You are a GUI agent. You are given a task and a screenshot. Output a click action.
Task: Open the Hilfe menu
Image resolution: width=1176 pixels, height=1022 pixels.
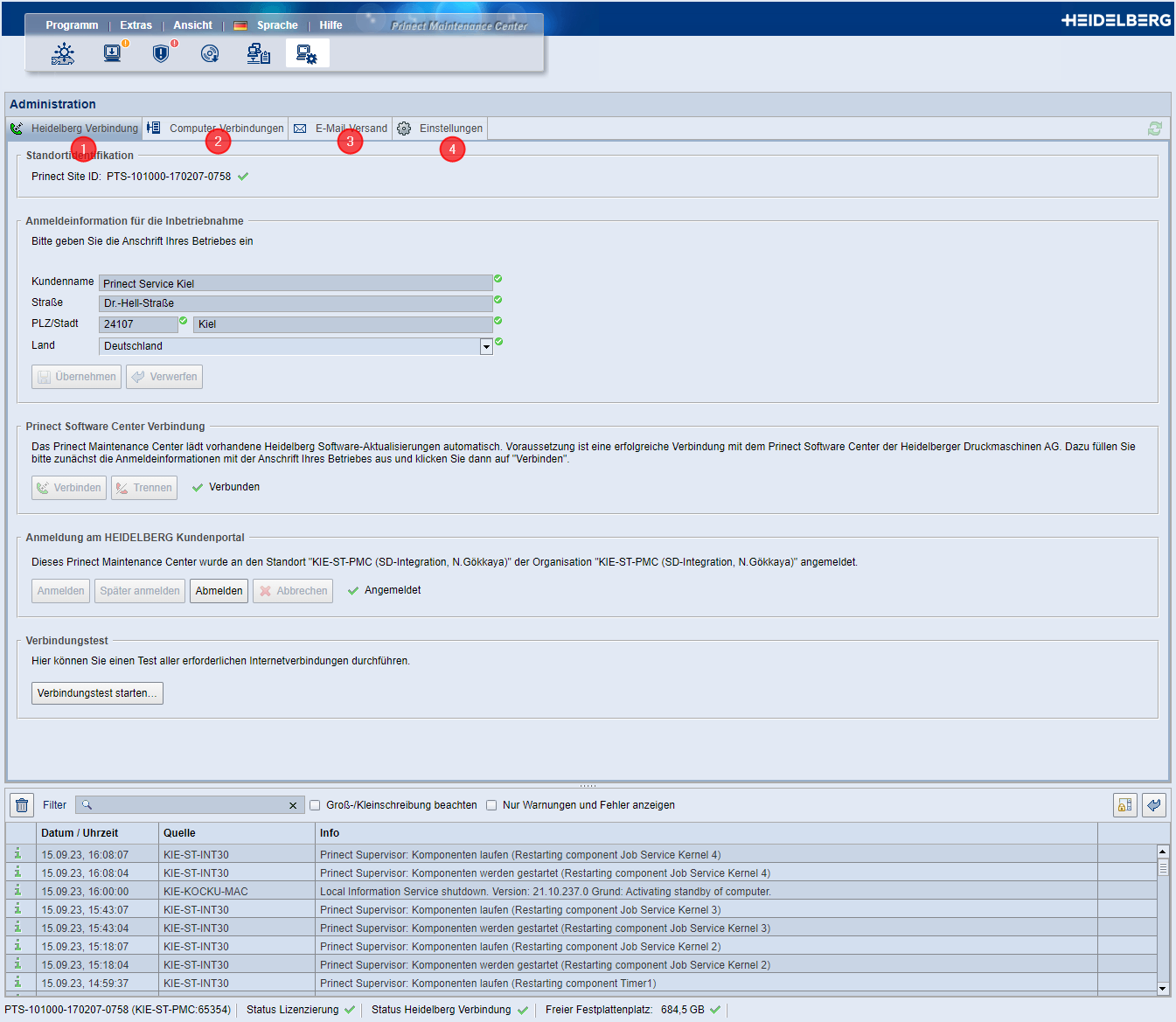point(331,25)
